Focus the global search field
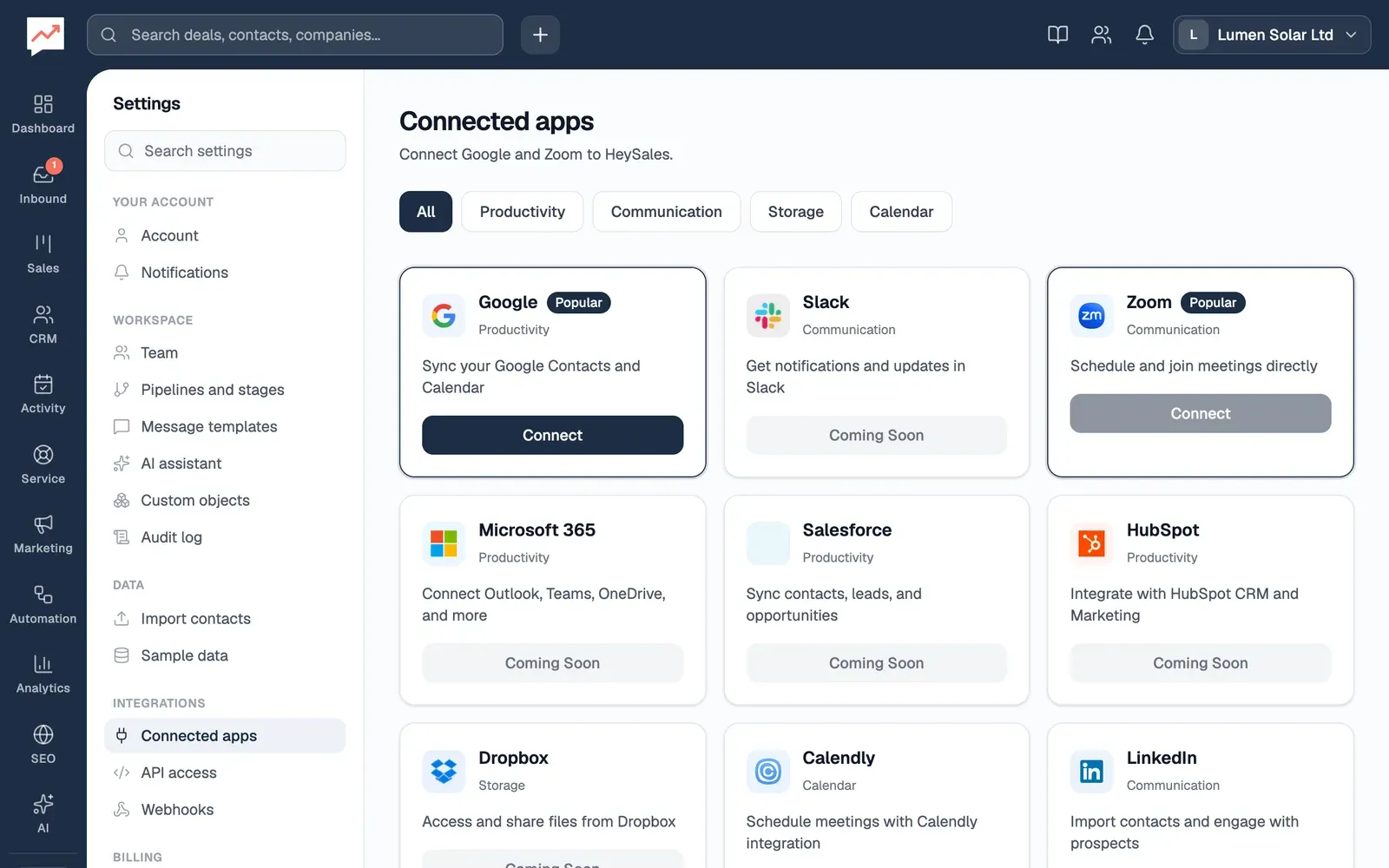1389x868 pixels. tap(295, 35)
